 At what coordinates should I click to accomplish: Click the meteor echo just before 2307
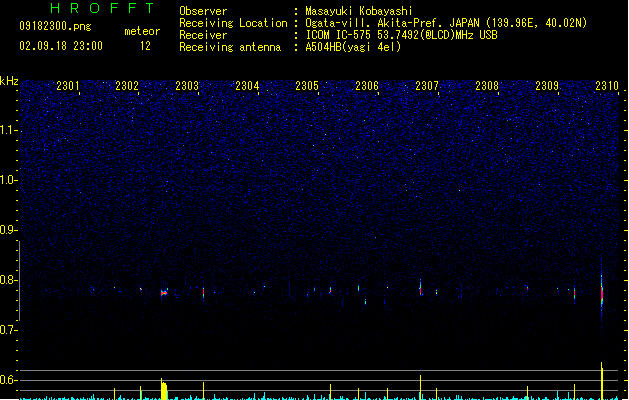[x=420, y=287]
